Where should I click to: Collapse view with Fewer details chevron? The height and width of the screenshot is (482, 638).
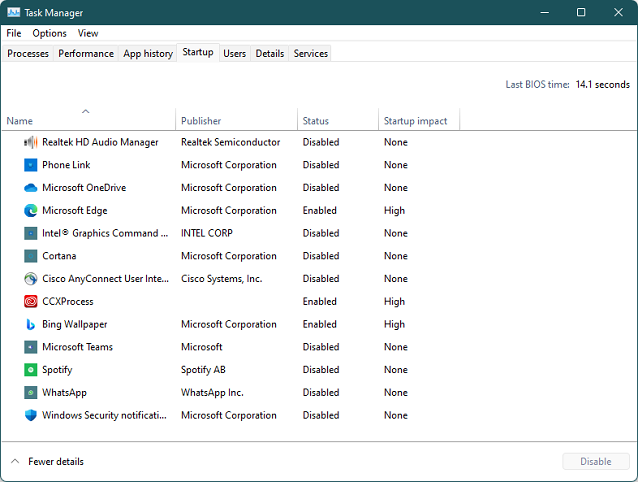coord(15,461)
